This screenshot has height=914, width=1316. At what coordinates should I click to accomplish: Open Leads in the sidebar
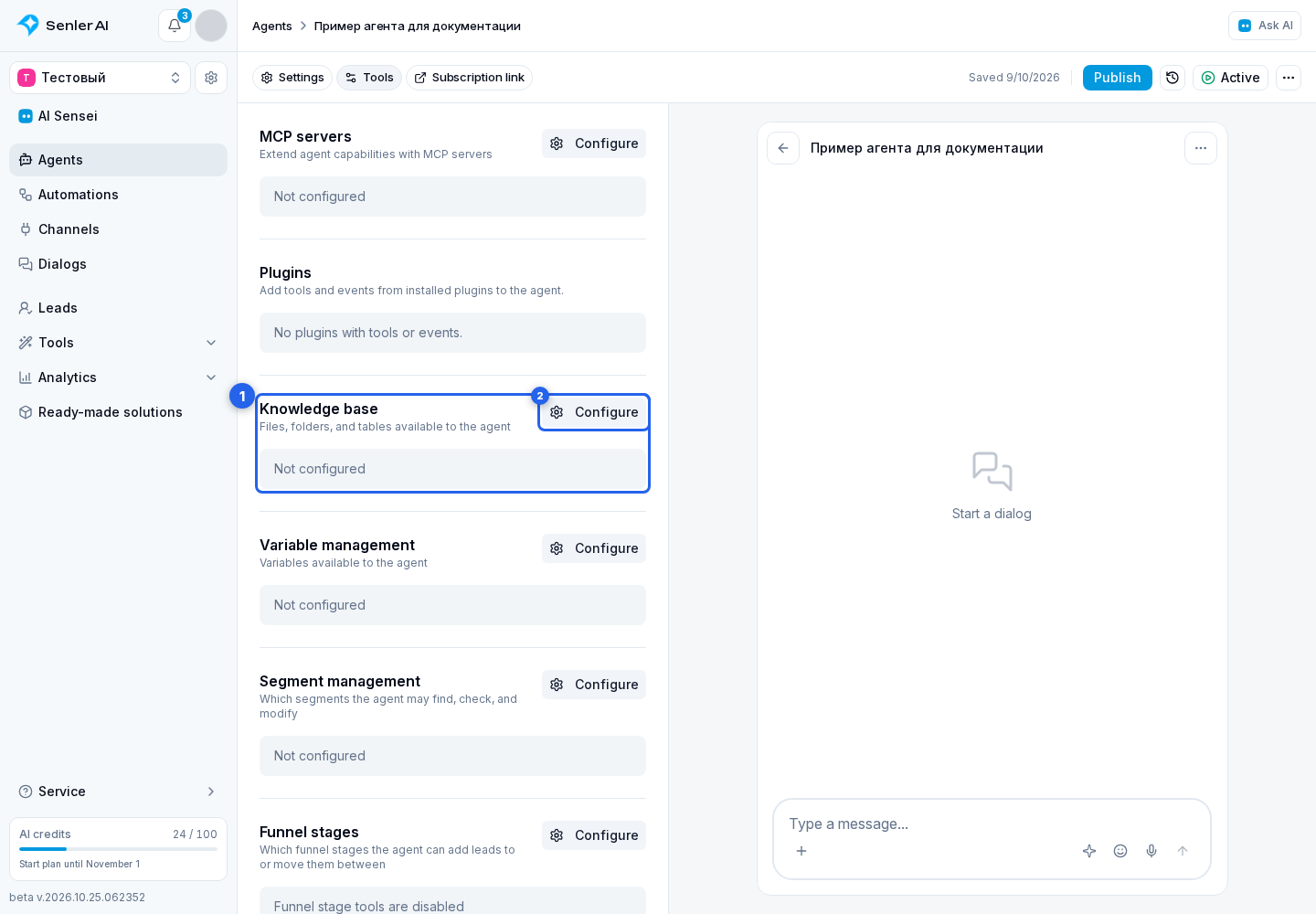(x=118, y=308)
